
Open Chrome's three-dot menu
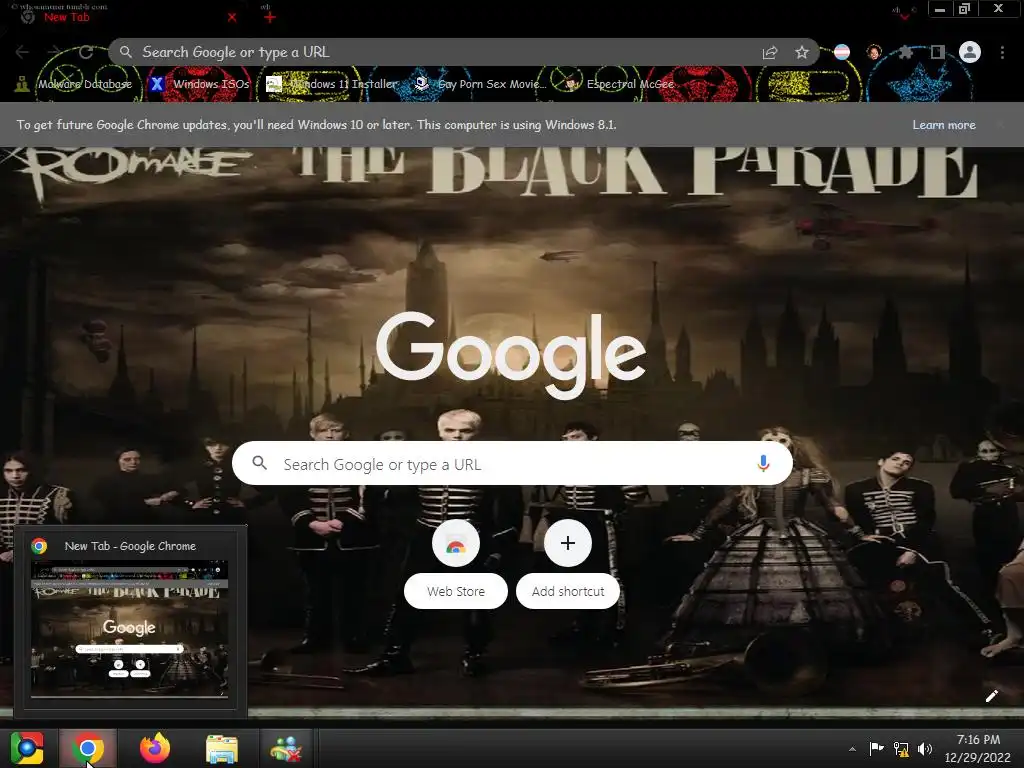(x=1002, y=52)
